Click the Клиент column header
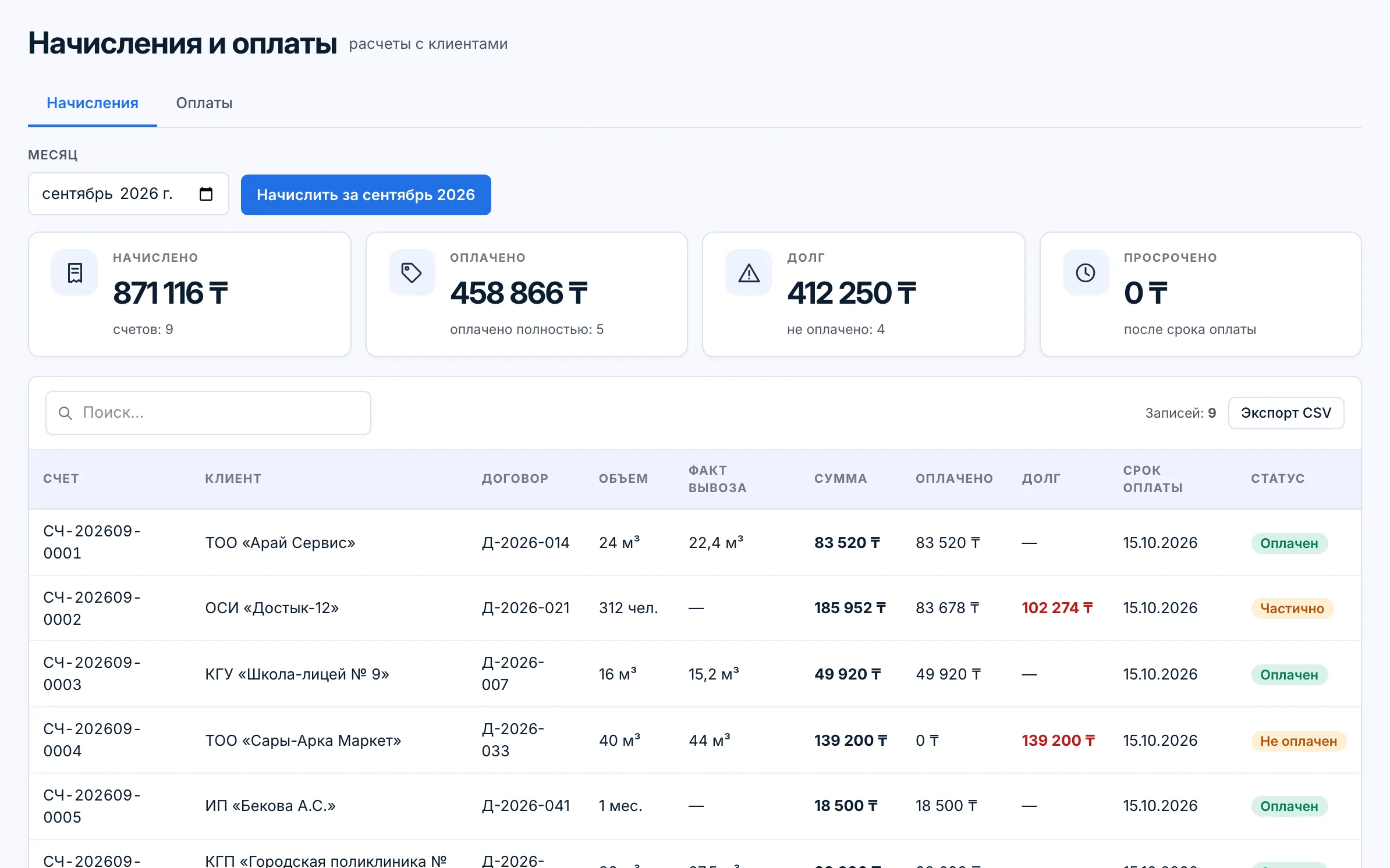This screenshot has height=868, width=1390. click(233, 479)
